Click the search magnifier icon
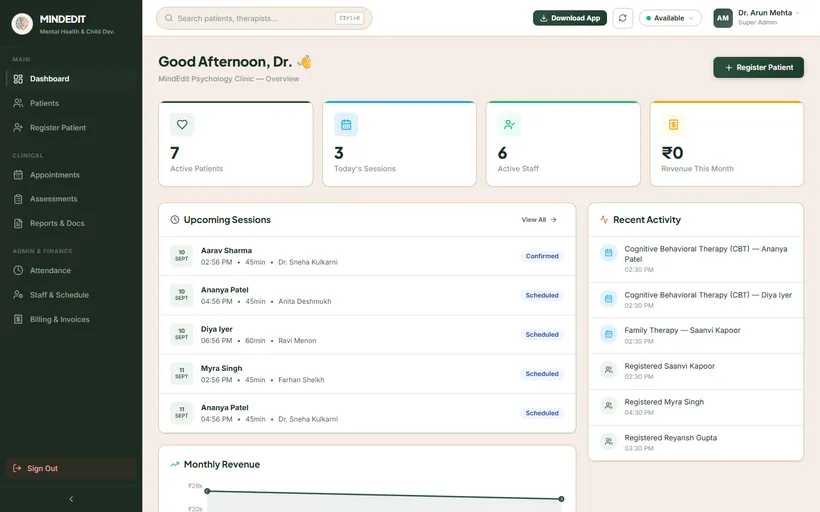Image resolution: width=820 pixels, height=512 pixels. point(169,18)
